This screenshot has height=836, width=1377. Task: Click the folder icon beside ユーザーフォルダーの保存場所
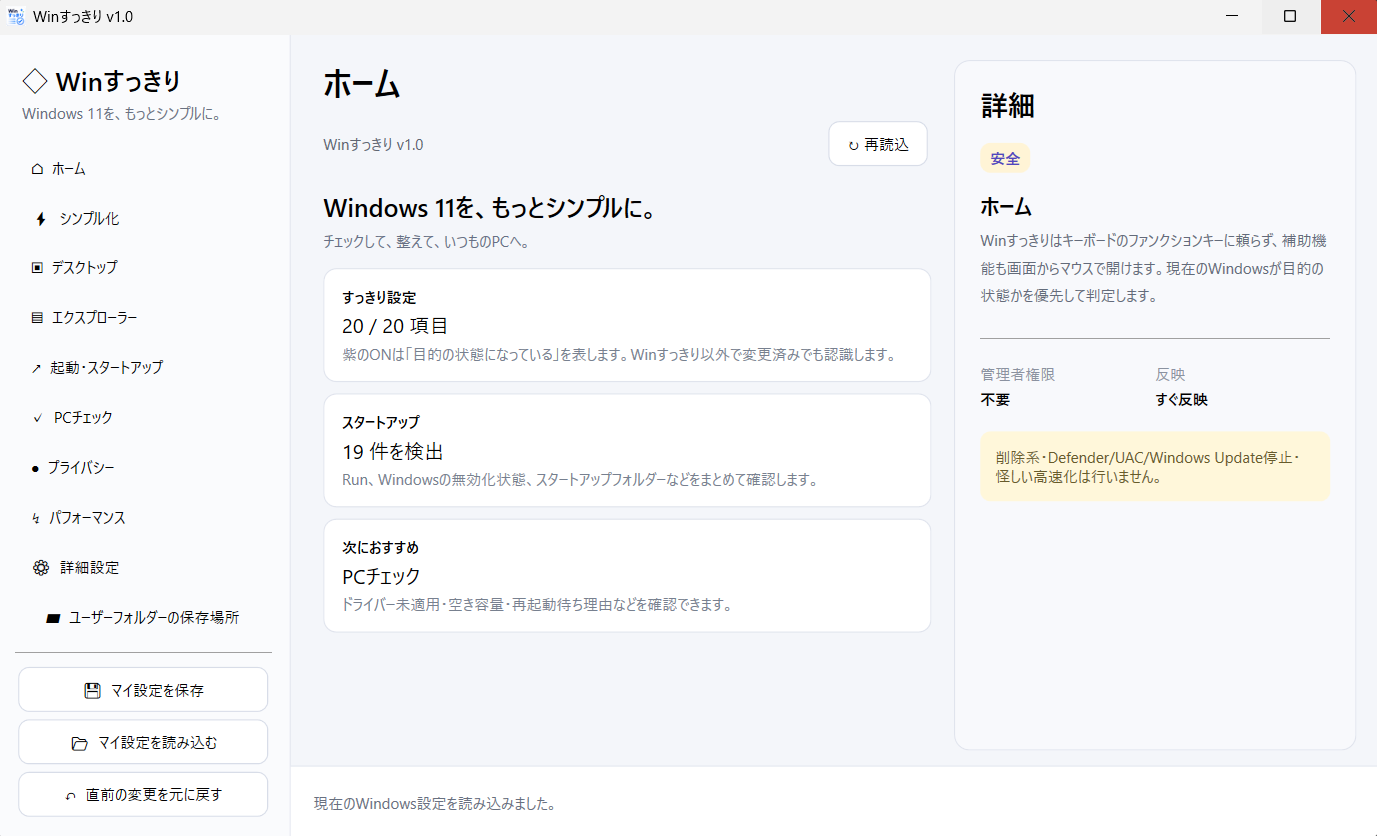tap(54, 618)
